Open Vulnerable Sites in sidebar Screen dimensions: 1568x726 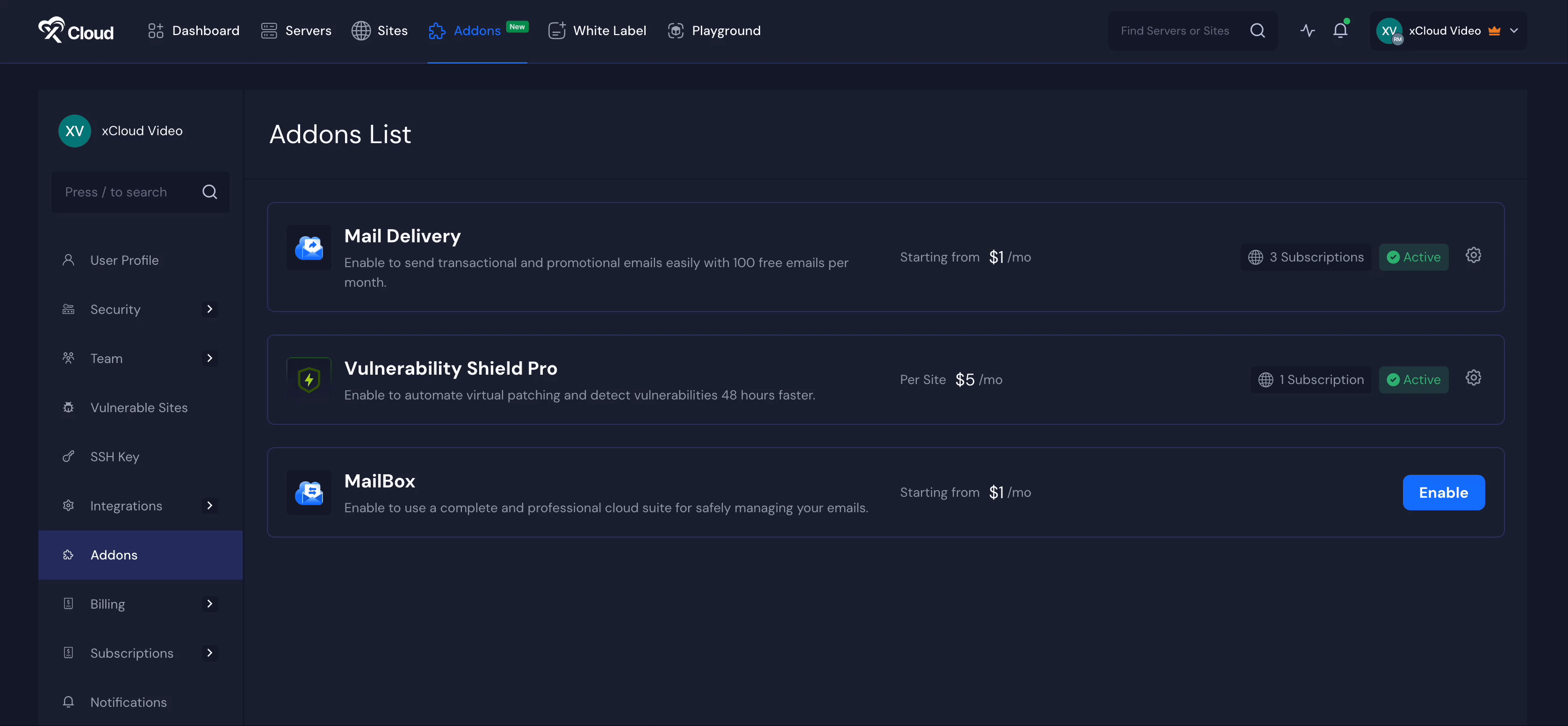(x=139, y=407)
